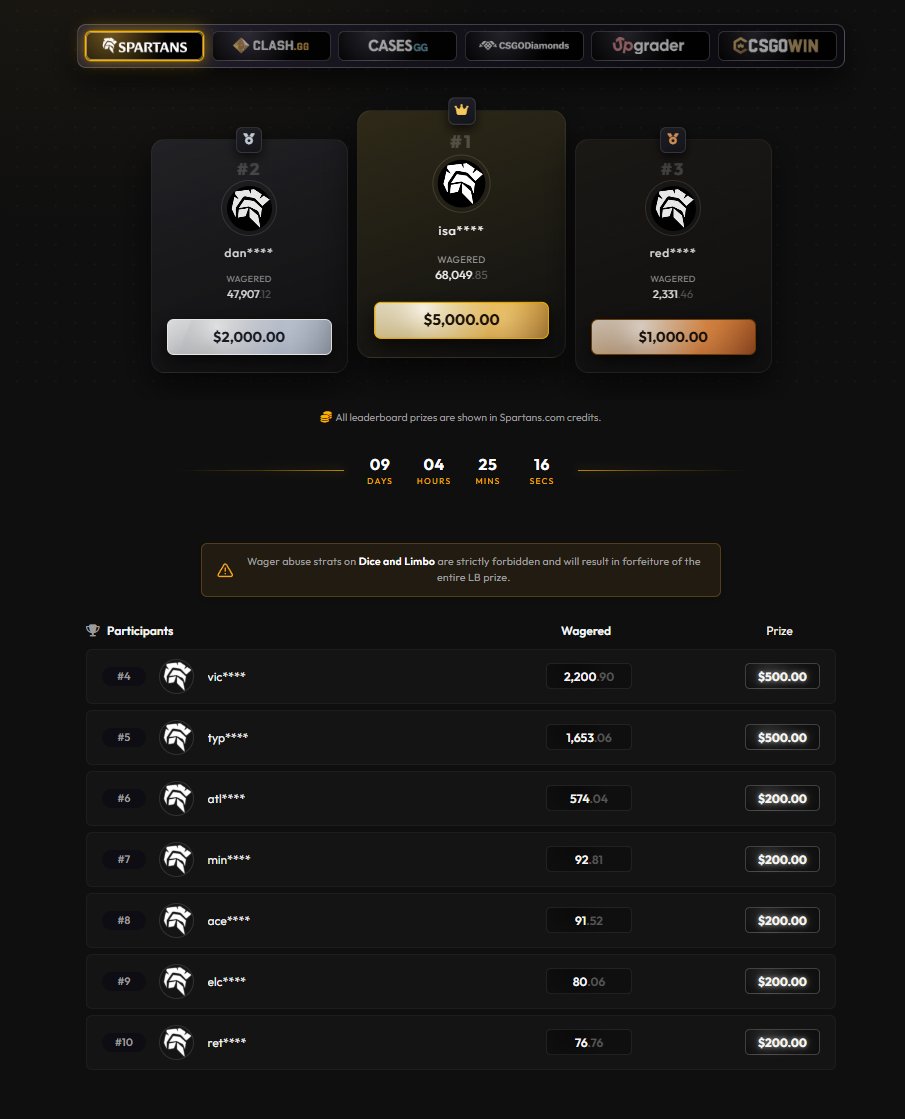Click the isa**** username on first place card

click(x=461, y=231)
